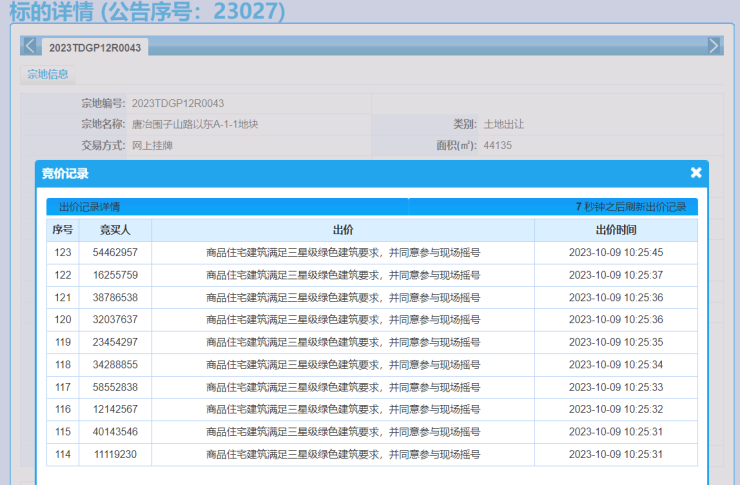Click bidder number 38786538
The height and width of the screenshot is (485, 740).
click(x=115, y=297)
